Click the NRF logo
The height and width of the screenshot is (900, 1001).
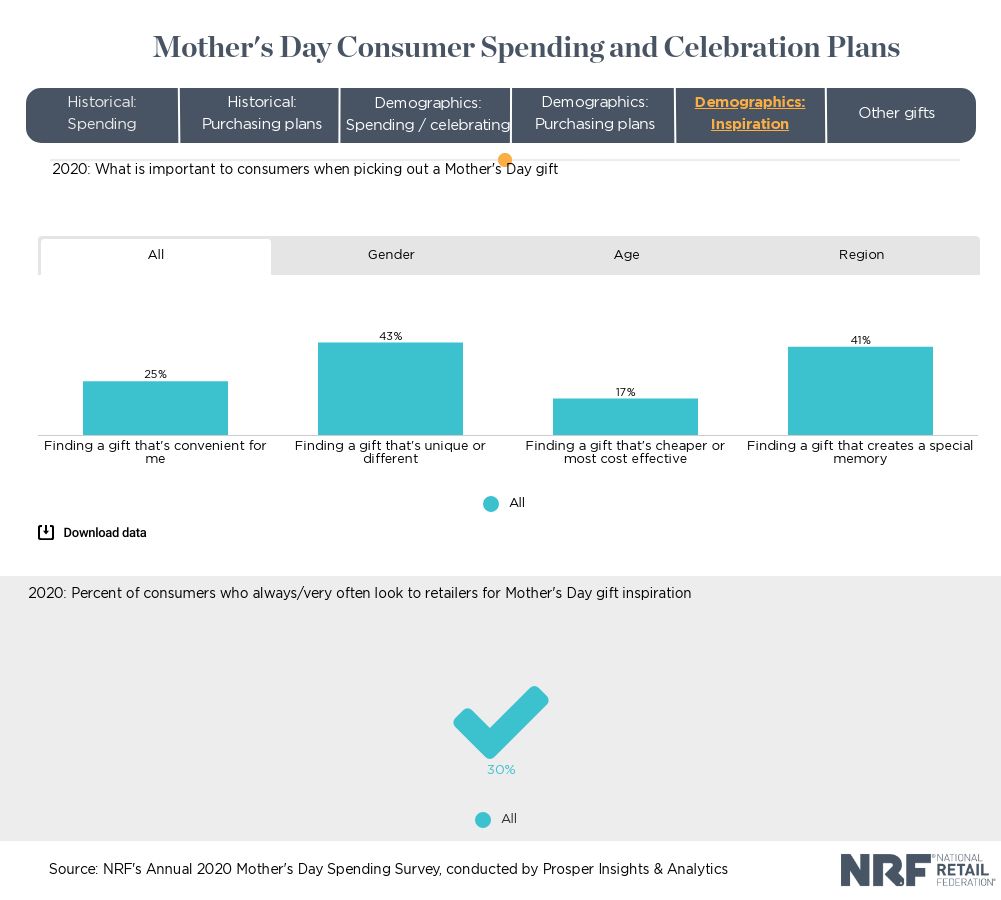(x=917, y=870)
